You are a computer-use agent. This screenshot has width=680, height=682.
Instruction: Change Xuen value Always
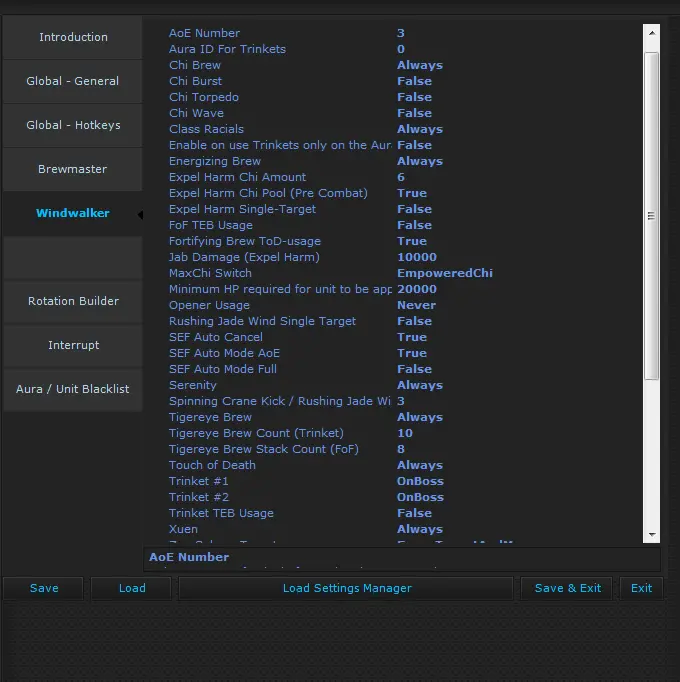coord(420,529)
